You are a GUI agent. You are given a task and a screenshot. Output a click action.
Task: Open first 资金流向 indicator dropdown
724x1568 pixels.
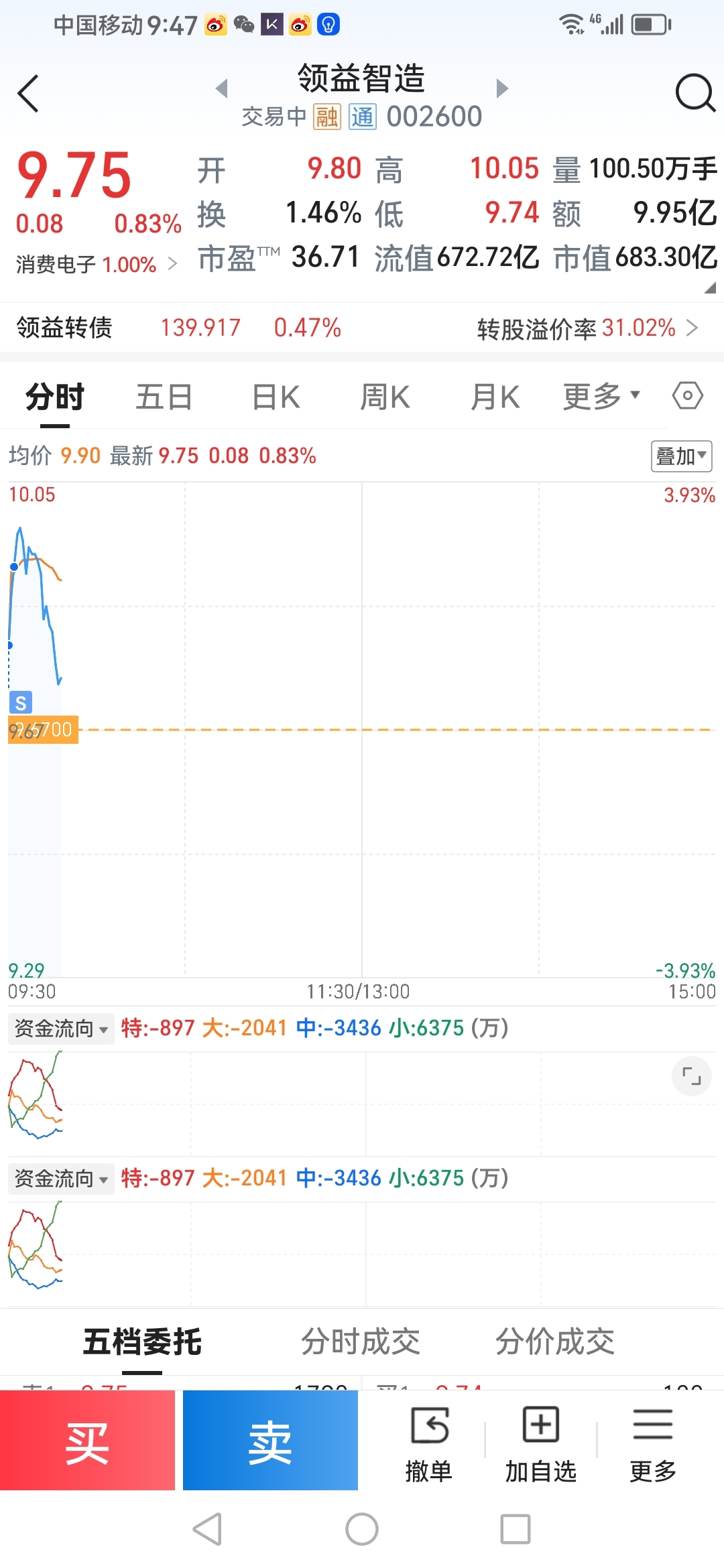61,1028
